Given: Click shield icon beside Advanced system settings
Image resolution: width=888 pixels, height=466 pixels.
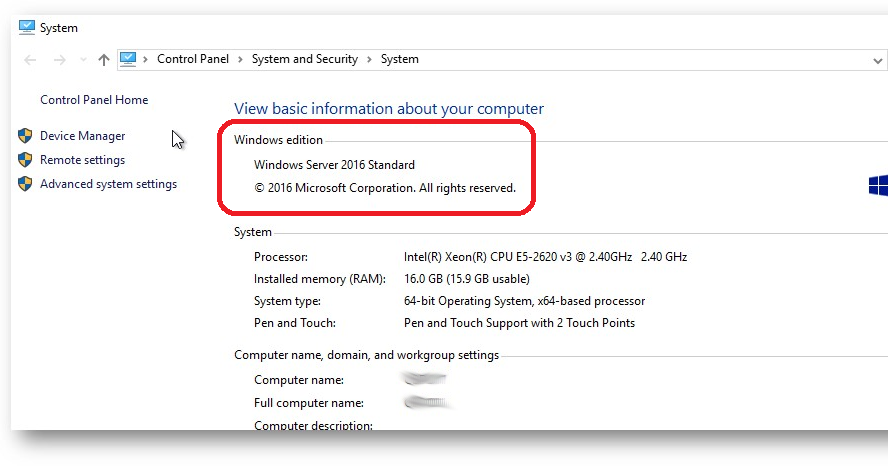Looking at the screenshot, I should coord(25,184).
